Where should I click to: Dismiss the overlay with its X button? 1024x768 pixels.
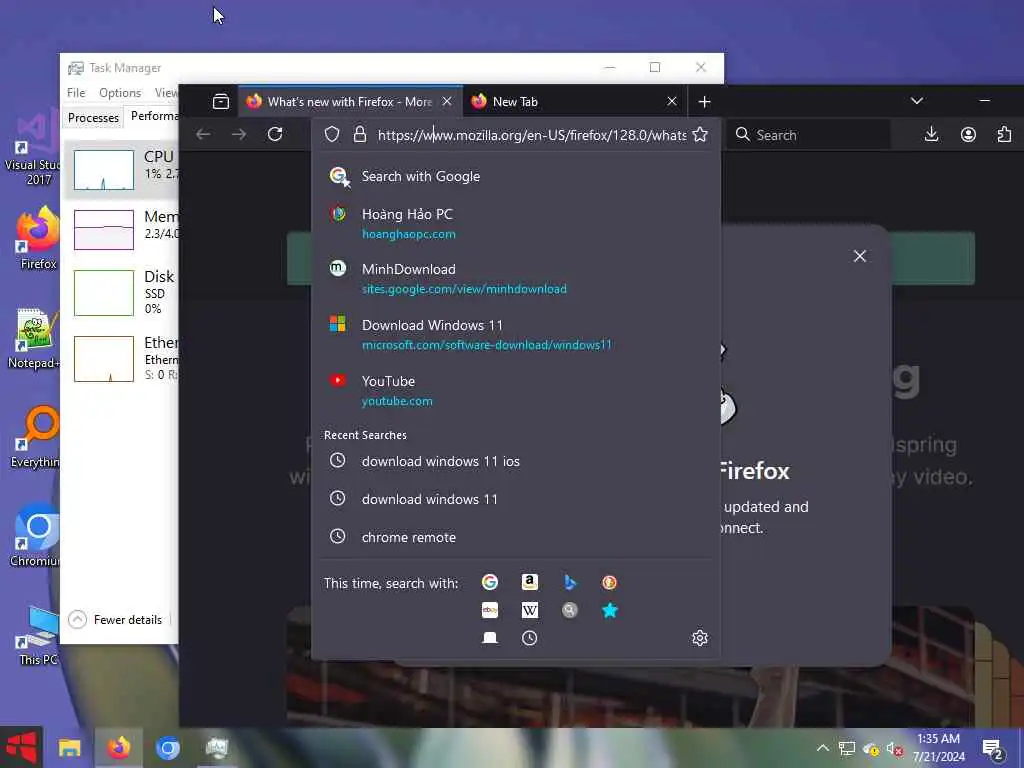coord(860,256)
